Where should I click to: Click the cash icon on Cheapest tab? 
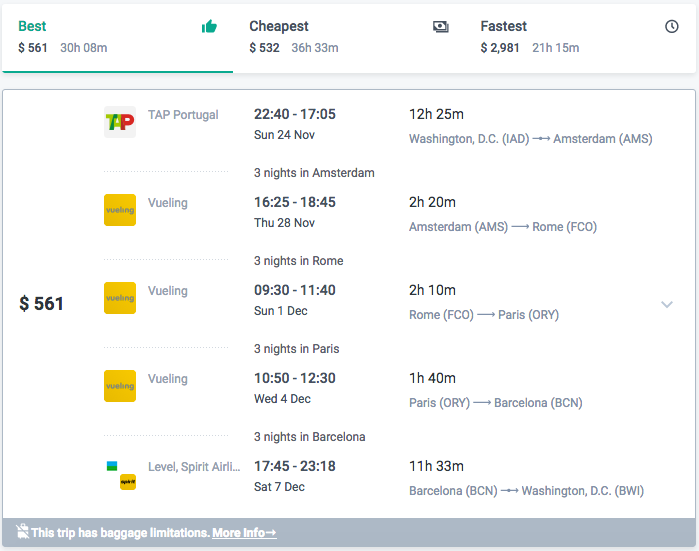[441, 27]
